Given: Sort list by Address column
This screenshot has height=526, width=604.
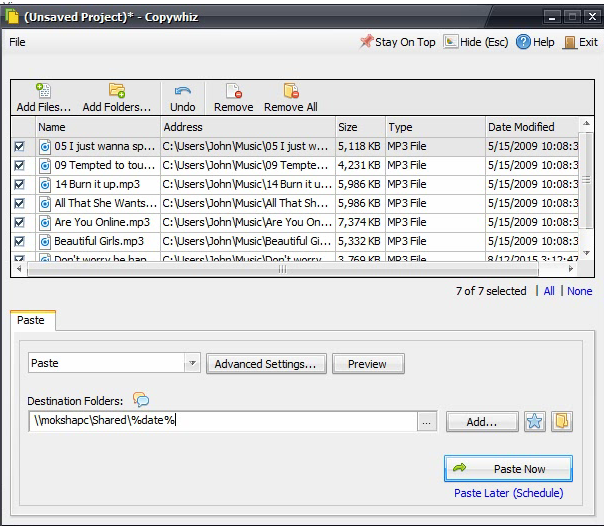Looking at the screenshot, I should [248, 127].
